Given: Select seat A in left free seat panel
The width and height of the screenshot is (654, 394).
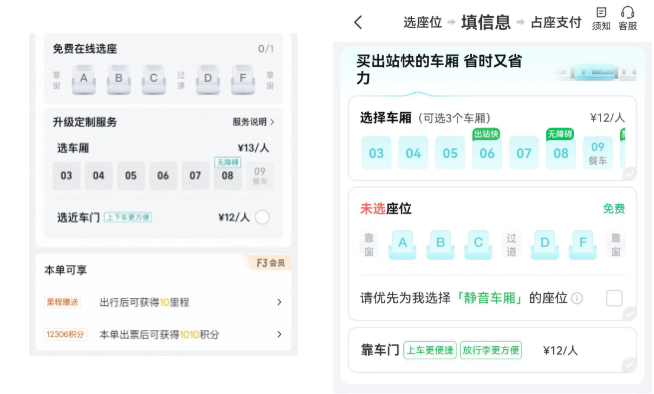Looking at the screenshot, I should click(x=84, y=80).
